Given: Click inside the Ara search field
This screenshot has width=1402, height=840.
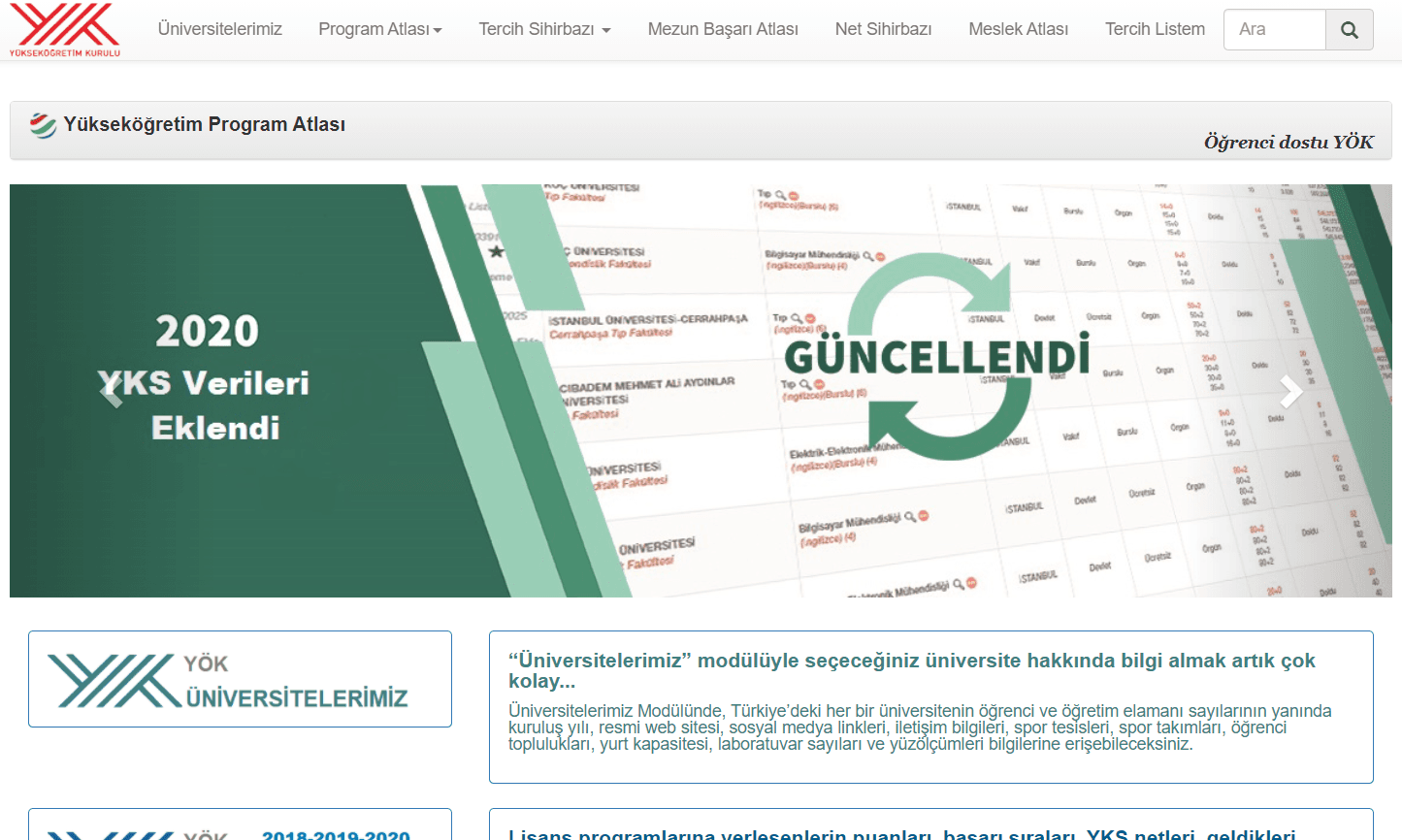Looking at the screenshot, I should pos(1274,29).
